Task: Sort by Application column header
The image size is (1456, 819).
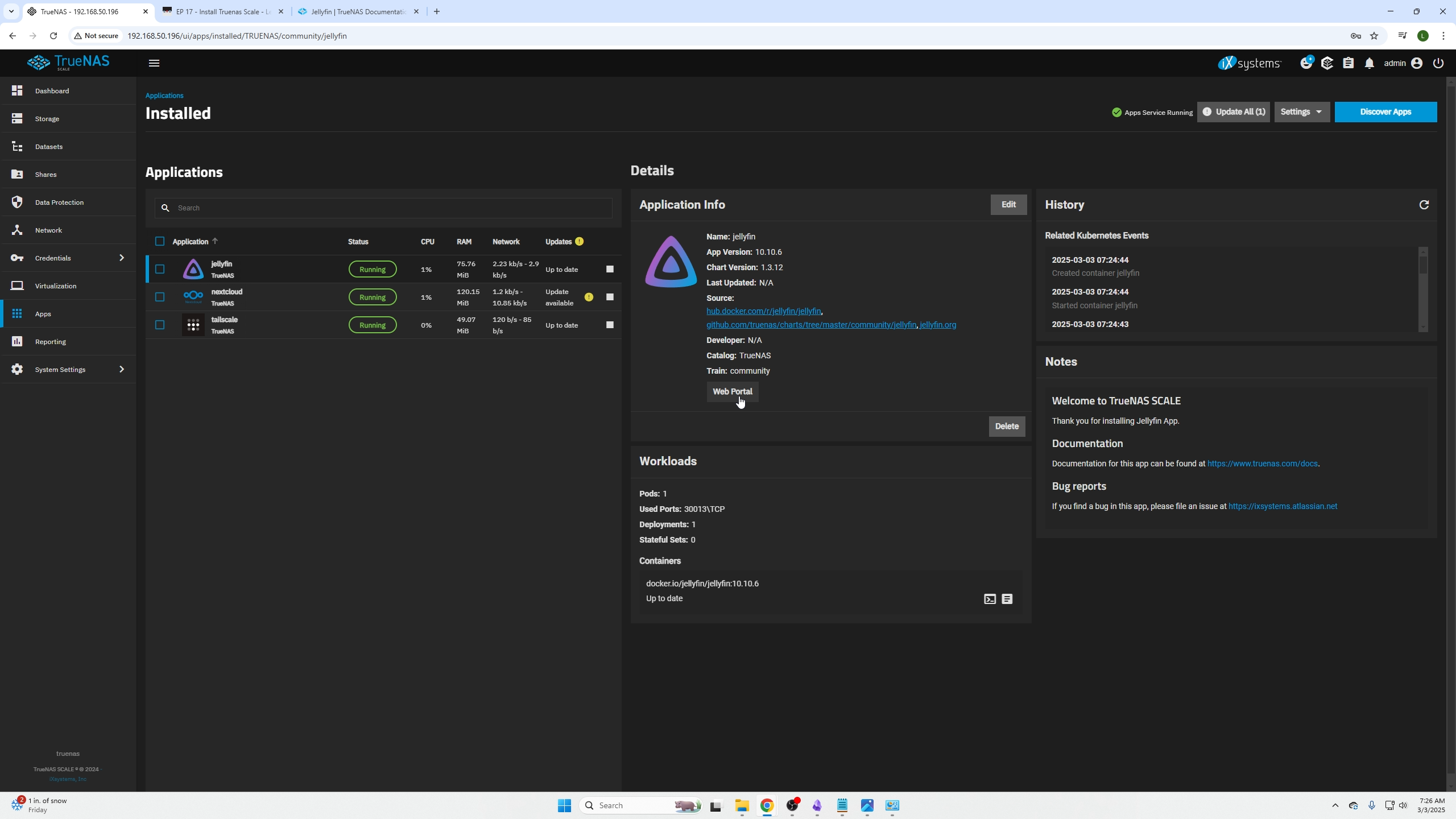Action: click(195, 242)
